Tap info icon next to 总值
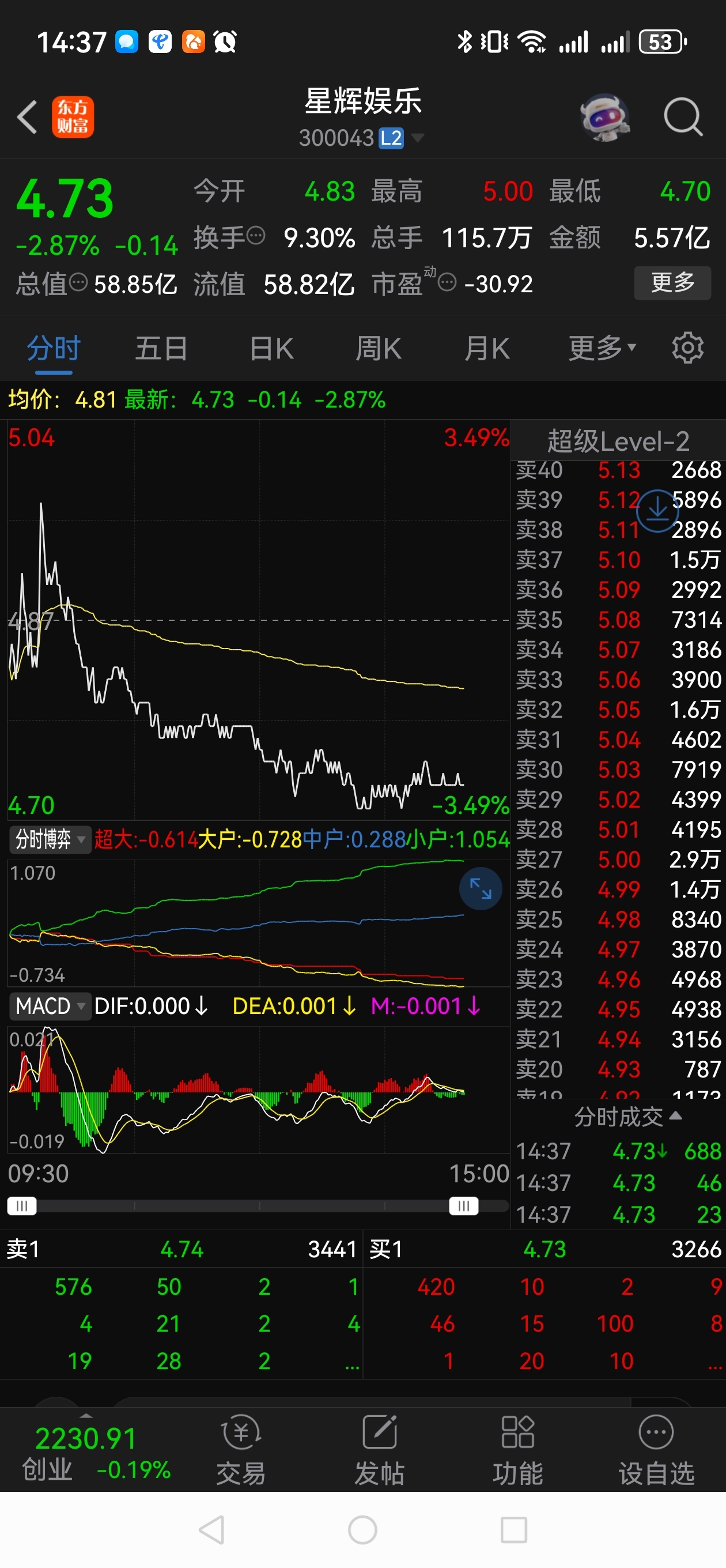Viewport: 726px width, 1568px height. [x=78, y=282]
